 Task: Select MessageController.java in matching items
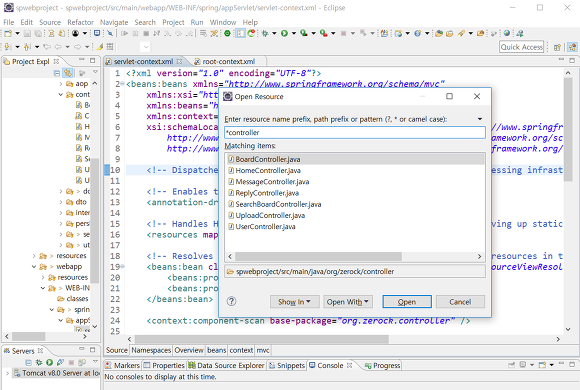(355, 182)
